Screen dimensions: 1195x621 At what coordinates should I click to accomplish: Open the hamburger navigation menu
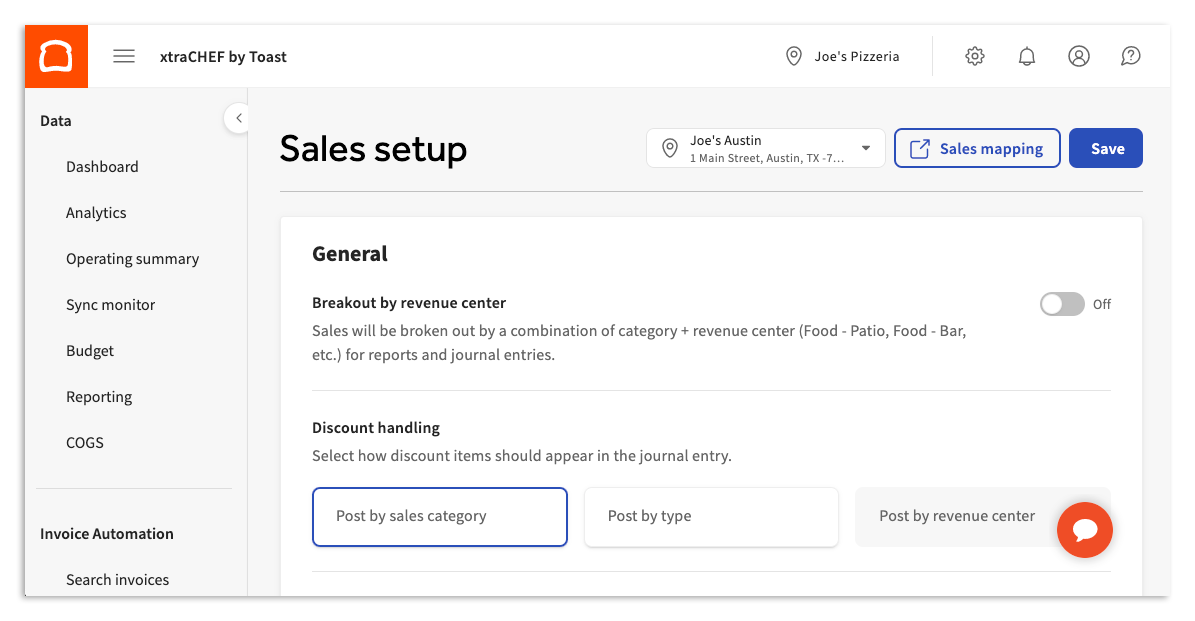click(x=123, y=55)
